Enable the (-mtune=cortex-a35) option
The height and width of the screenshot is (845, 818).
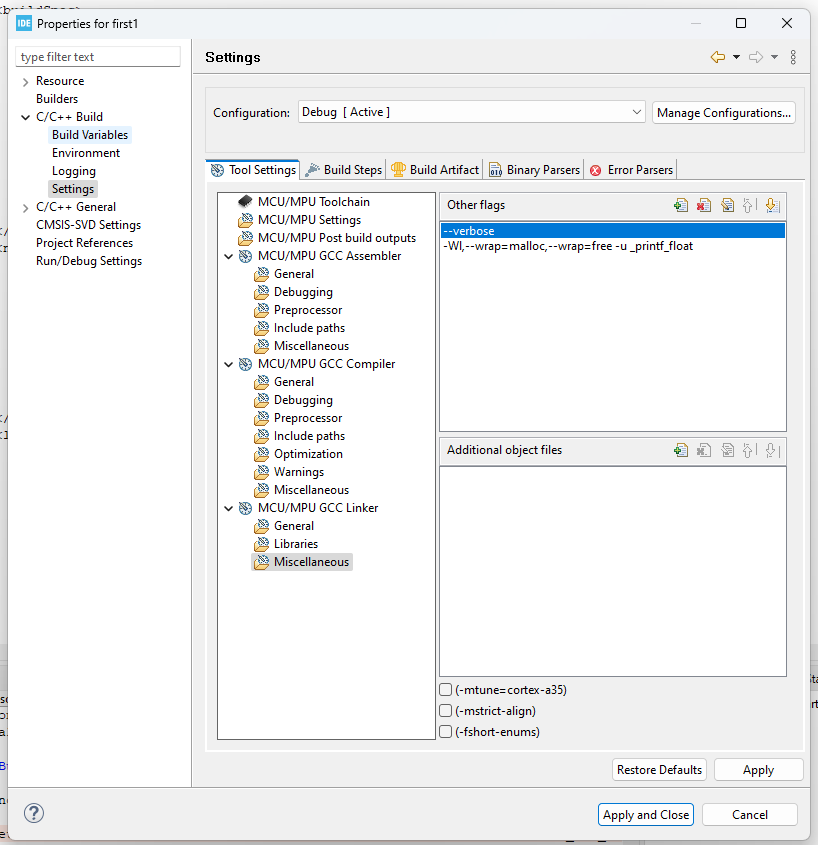pyautogui.click(x=445, y=689)
